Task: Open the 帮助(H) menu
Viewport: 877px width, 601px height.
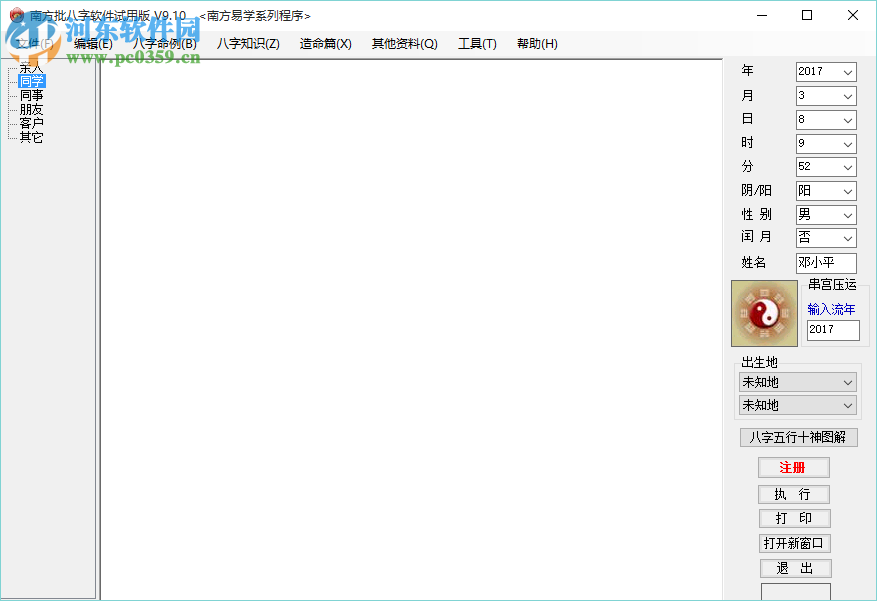Action: click(x=537, y=43)
